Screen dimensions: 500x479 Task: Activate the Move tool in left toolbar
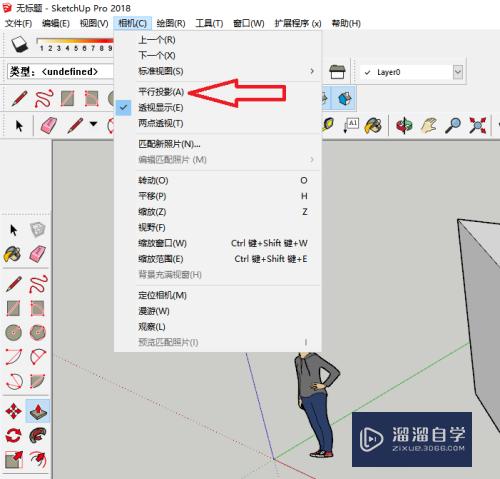[x=13, y=411]
